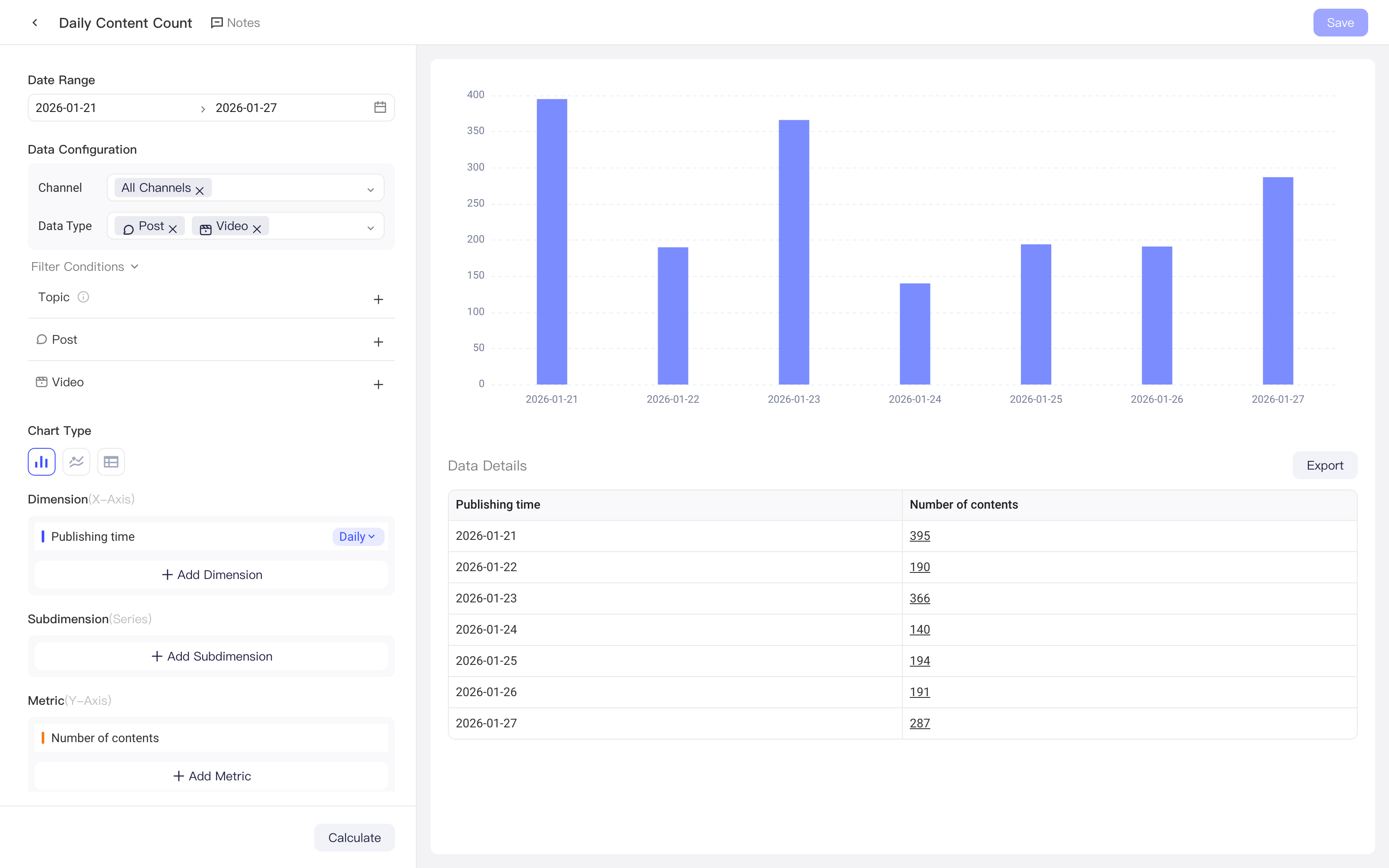The height and width of the screenshot is (868, 1389).
Task: Select the bar chart type
Action: tap(41, 461)
